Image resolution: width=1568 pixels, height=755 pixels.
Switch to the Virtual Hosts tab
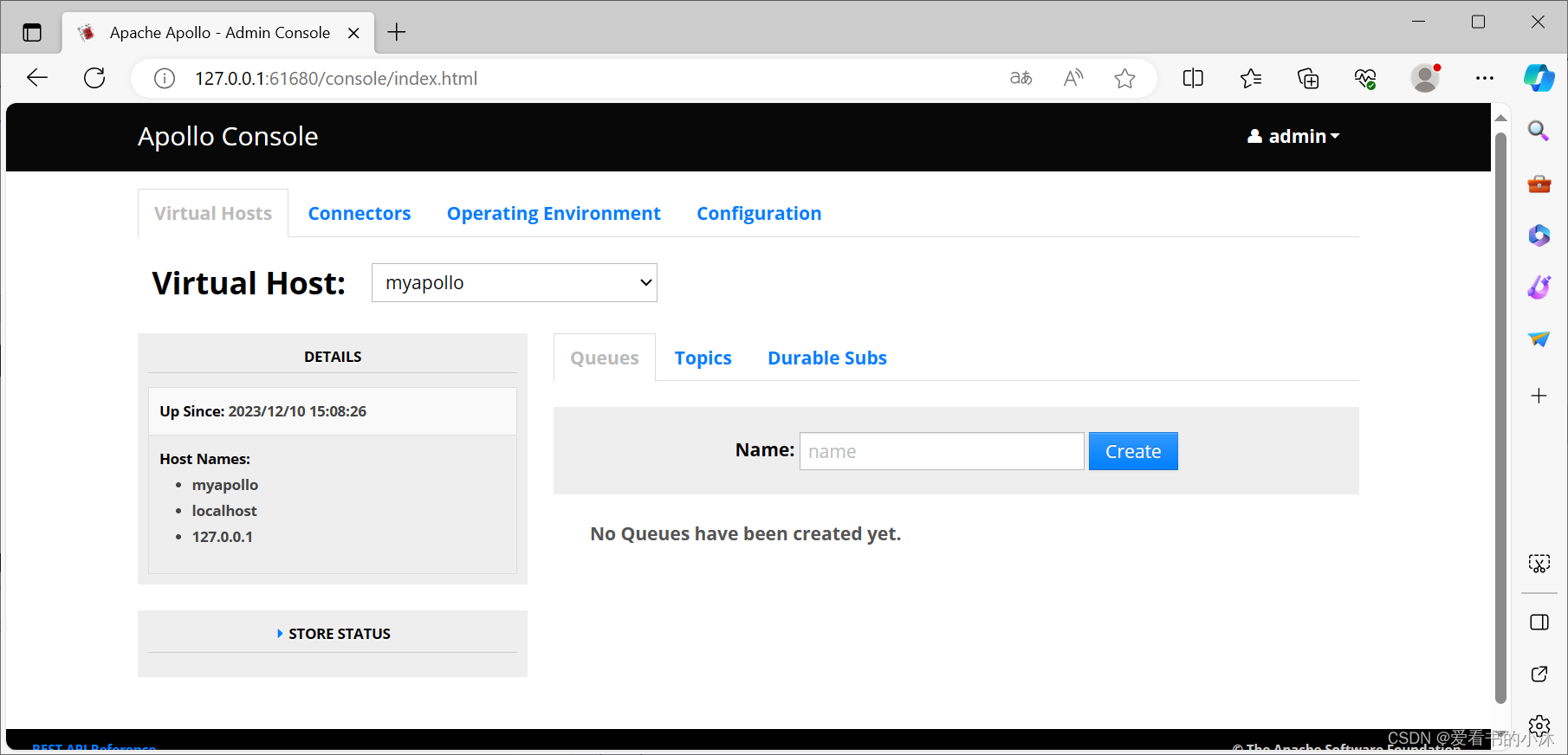click(x=213, y=213)
